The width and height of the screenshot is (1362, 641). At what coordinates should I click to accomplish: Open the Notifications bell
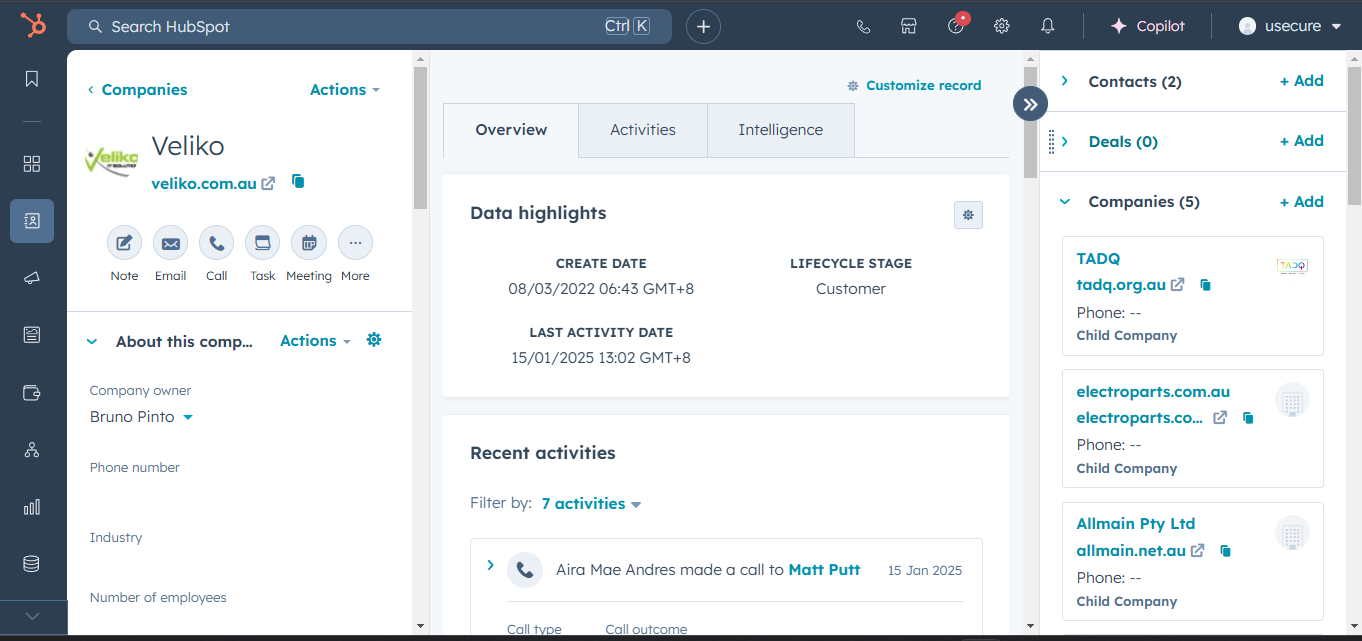click(x=1047, y=27)
